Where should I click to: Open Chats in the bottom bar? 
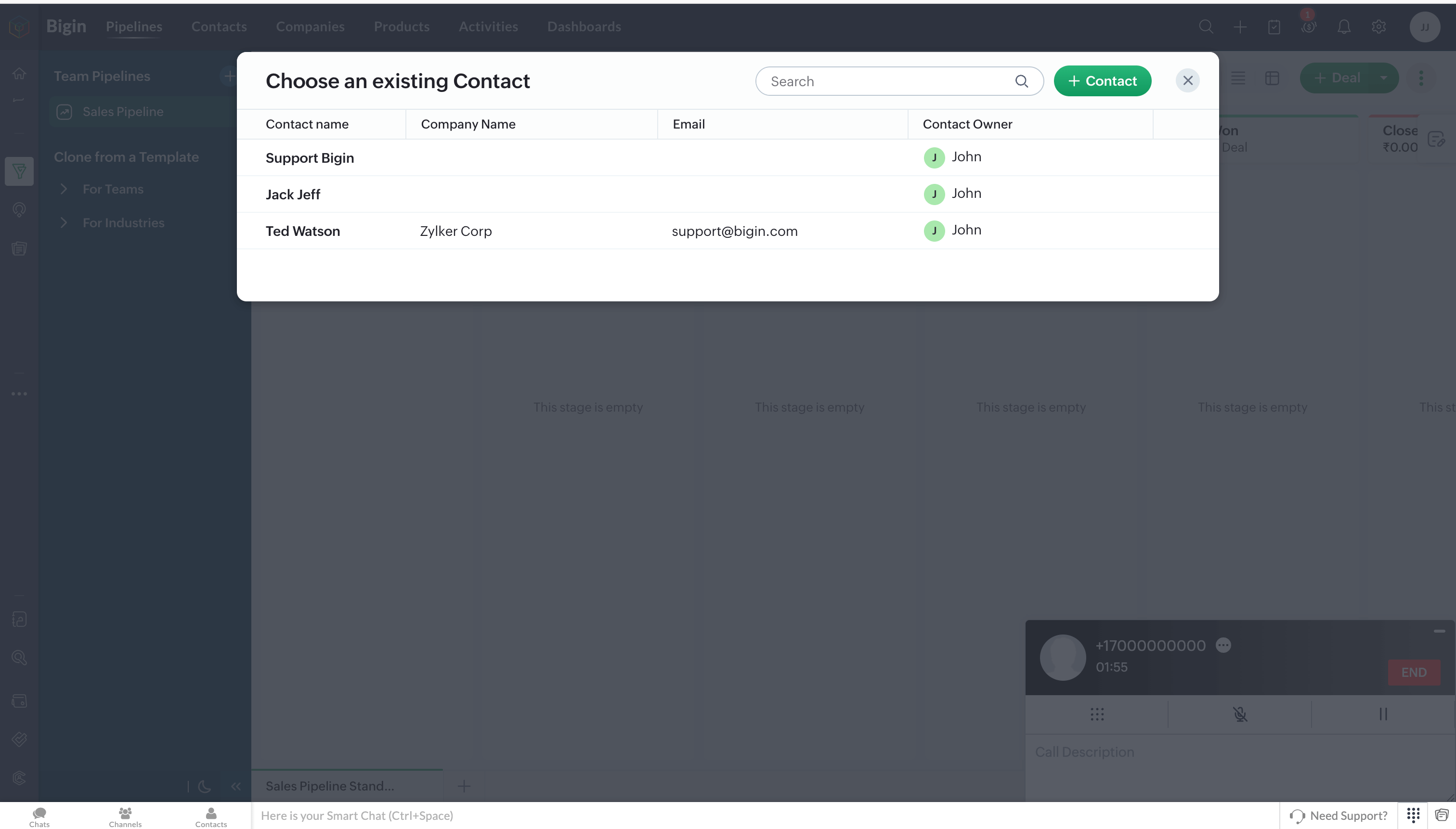(x=39, y=816)
